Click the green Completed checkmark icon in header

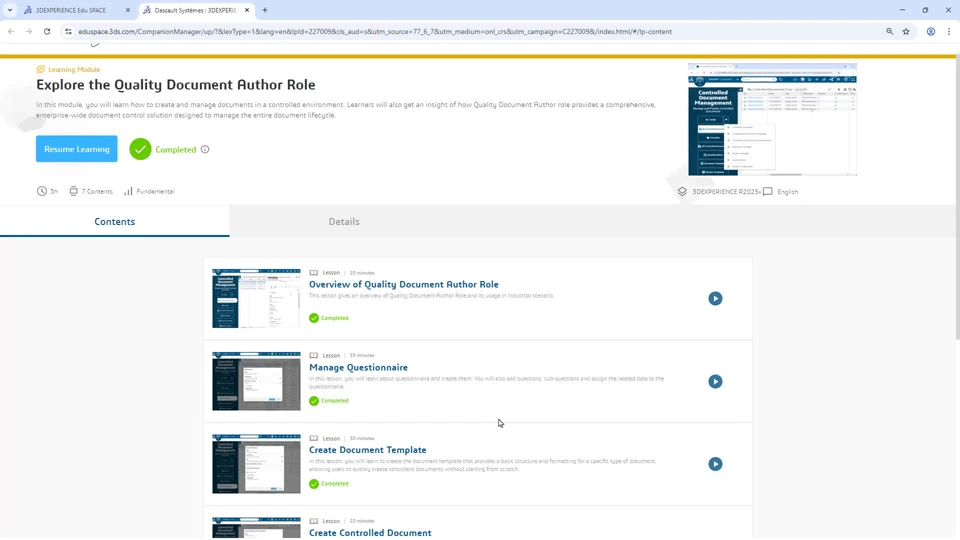click(140, 149)
